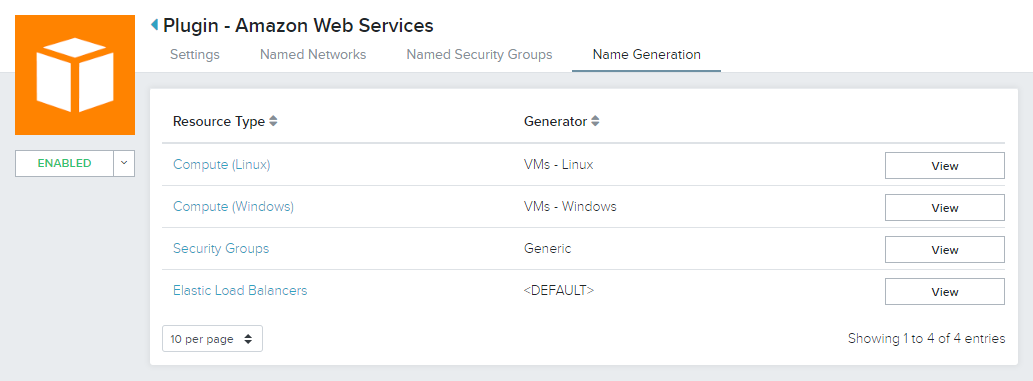Open Compute (Linux) resource type link

pyautogui.click(x=221, y=165)
